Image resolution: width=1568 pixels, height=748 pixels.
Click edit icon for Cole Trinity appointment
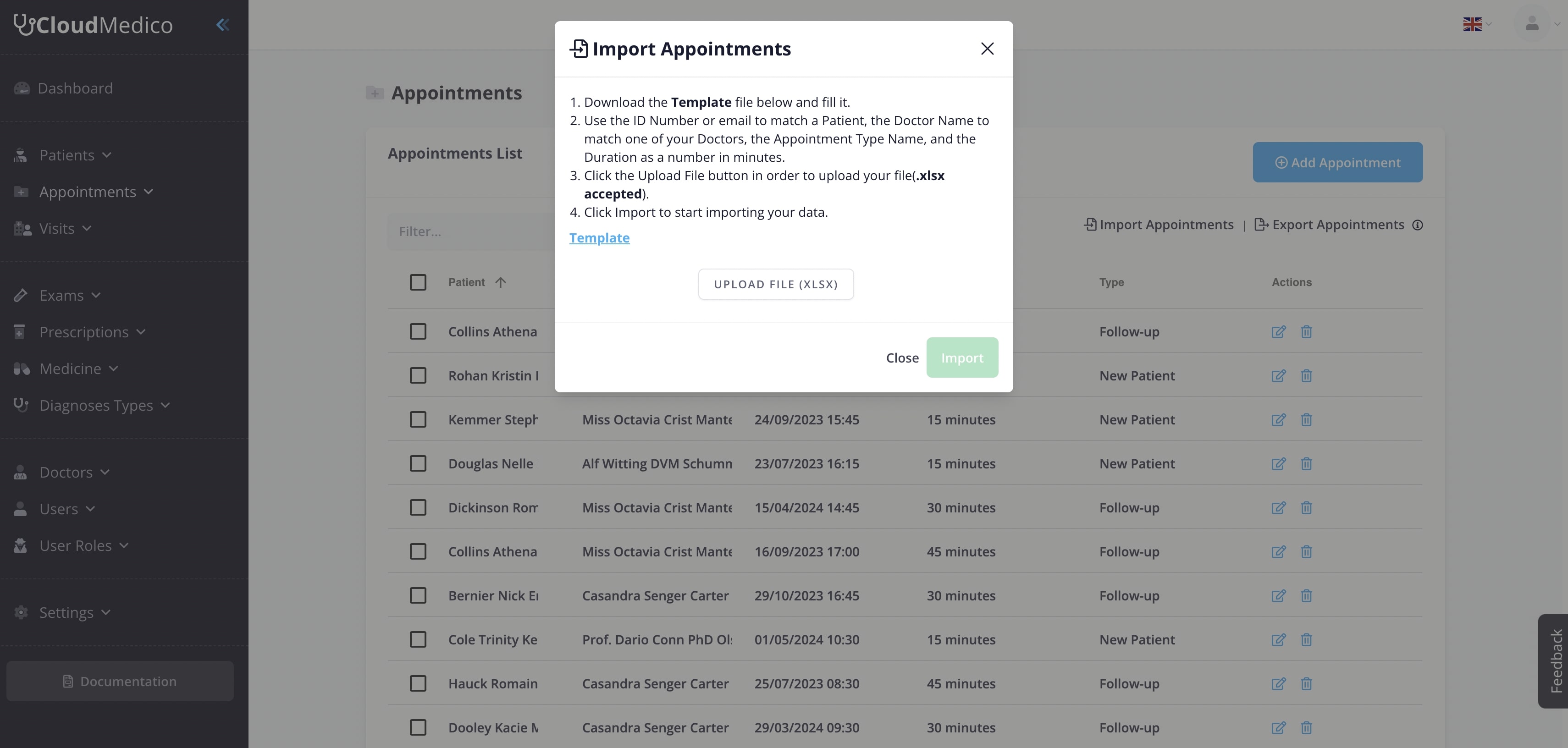point(1278,639)
